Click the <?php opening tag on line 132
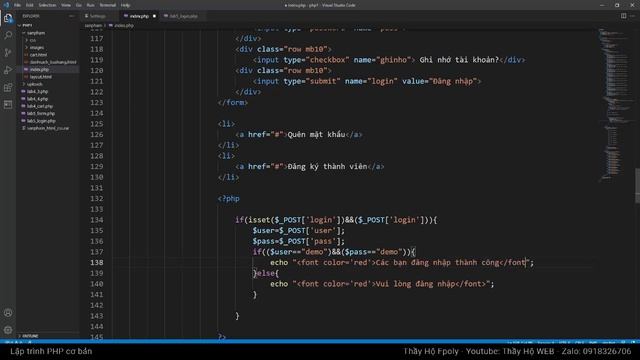 [229, 199]
